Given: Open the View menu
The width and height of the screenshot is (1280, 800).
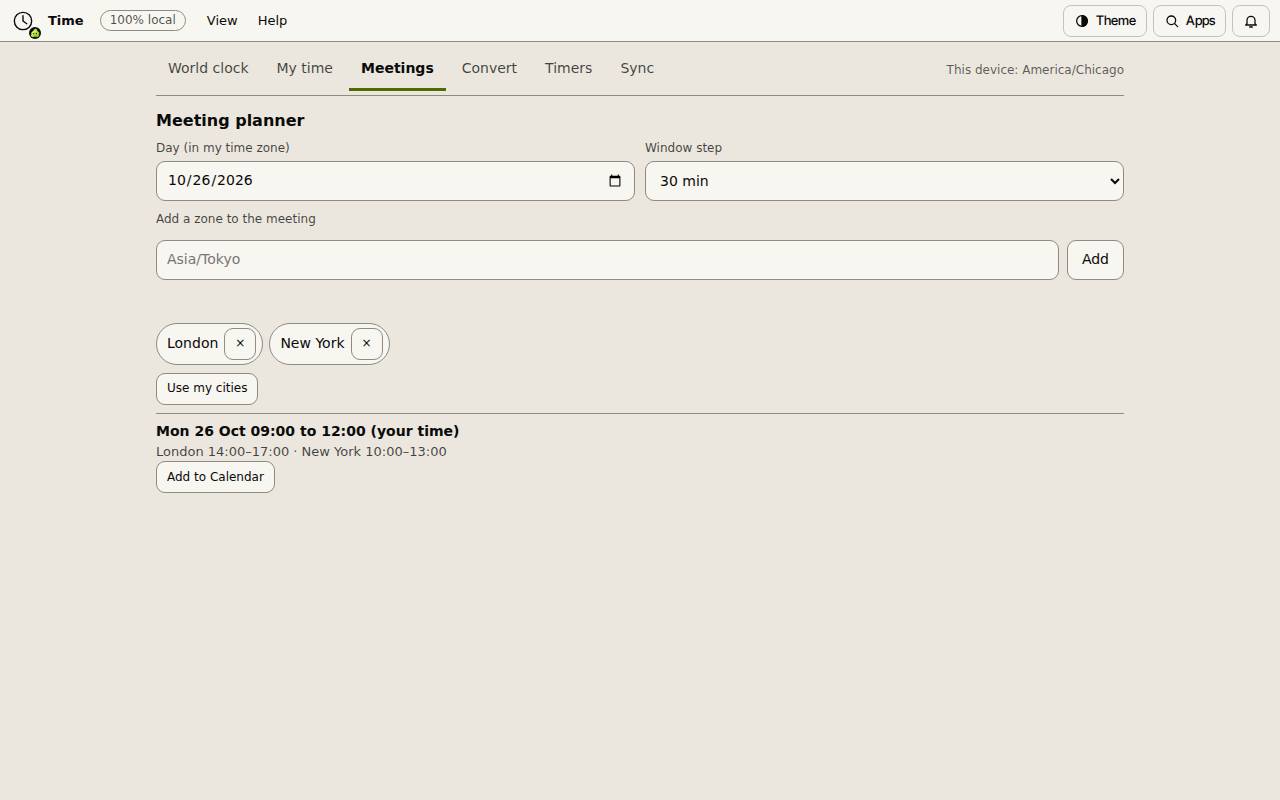Looking at the screenshot, I should click(x=222, y=21).
